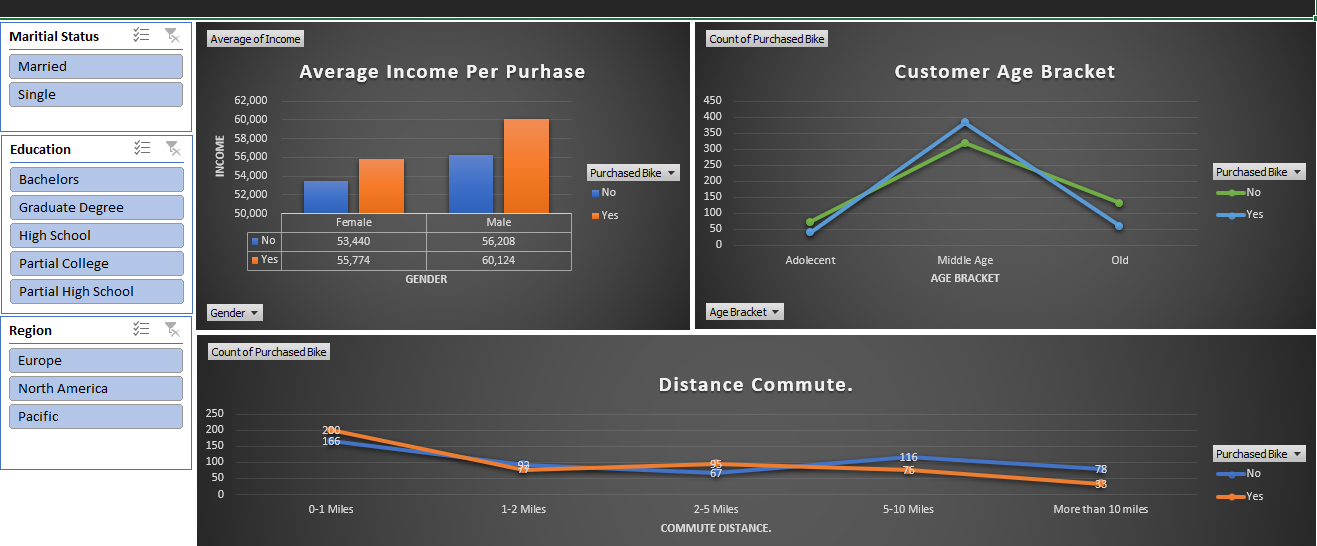The width and height of the screenshot is (1317, 546).
Task: Select Europe in Region slicer
Action: (x=96, y=360)
